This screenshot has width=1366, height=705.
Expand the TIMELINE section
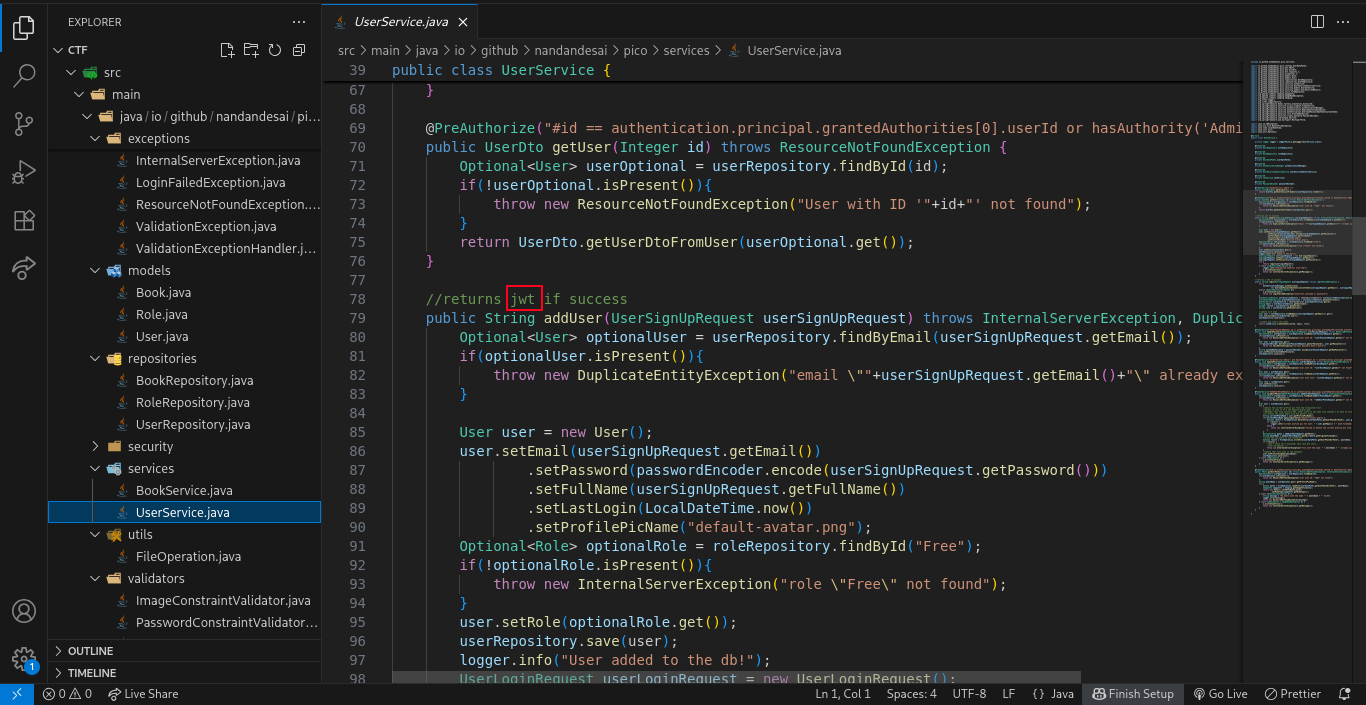pyautogui.click(x=91, y=673)
